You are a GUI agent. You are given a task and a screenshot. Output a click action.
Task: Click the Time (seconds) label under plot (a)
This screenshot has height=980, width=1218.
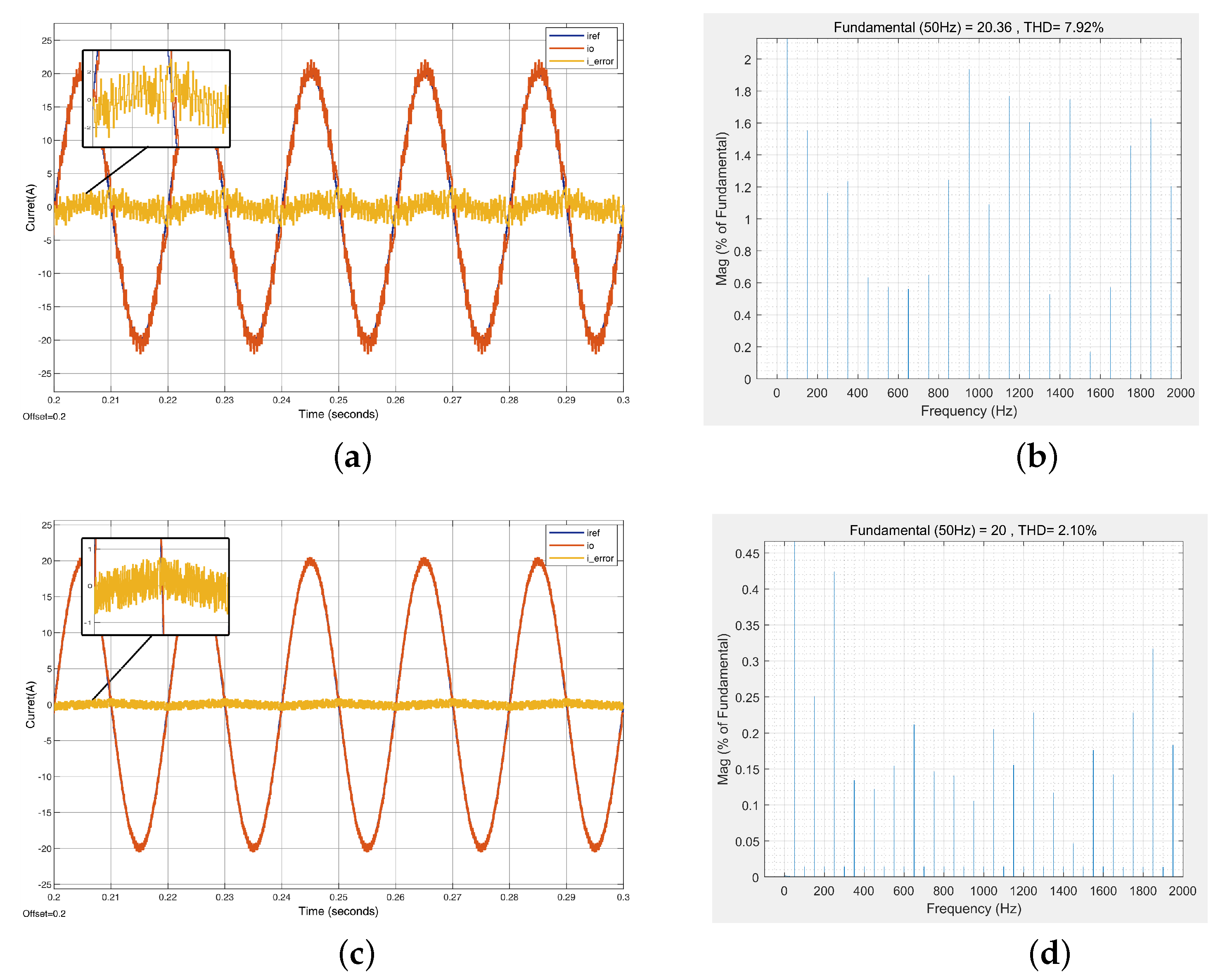pos(338,414)
